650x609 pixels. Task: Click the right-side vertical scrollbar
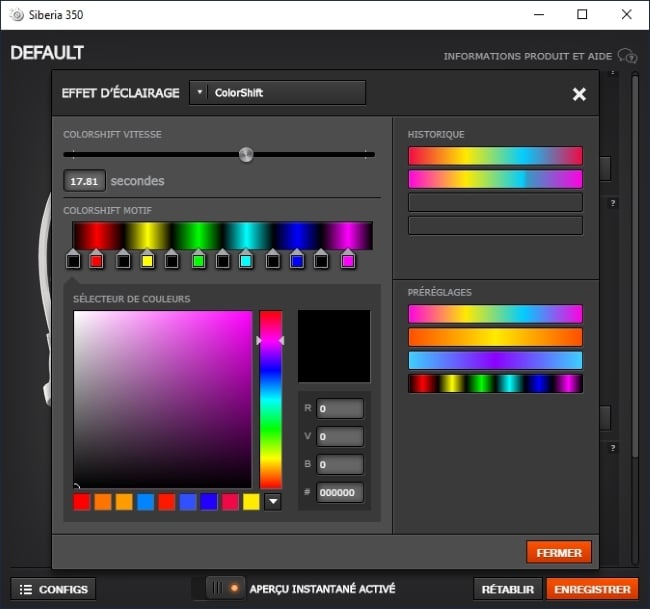[x=635, y=265]
